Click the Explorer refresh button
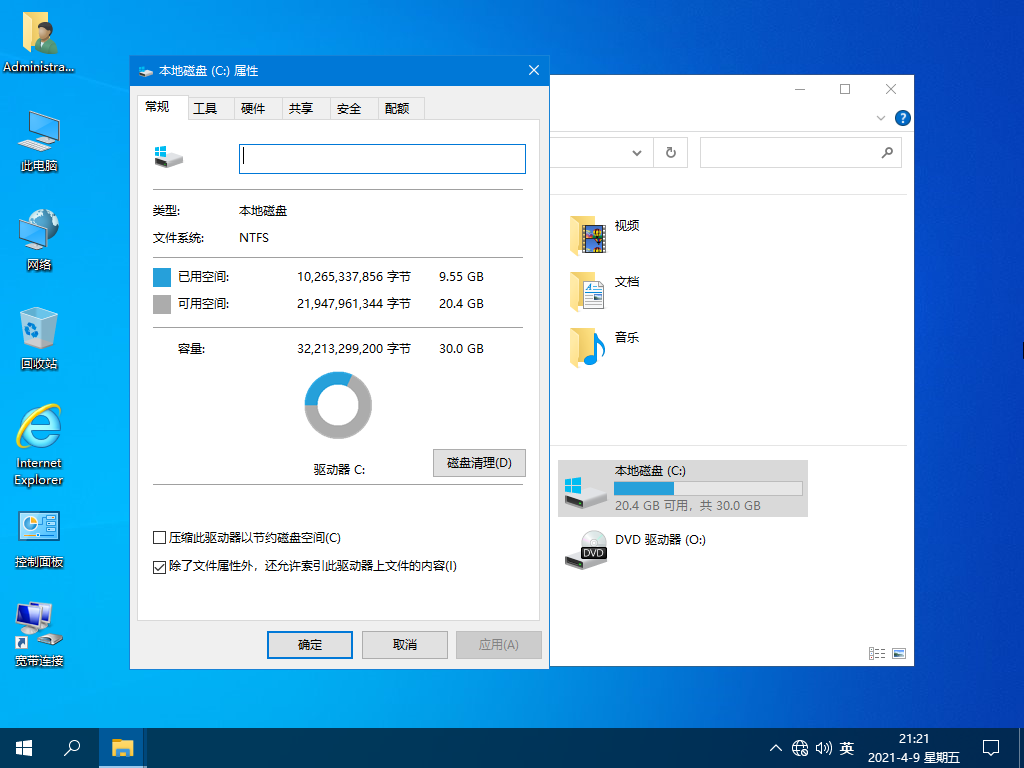 tap(670, 153)
